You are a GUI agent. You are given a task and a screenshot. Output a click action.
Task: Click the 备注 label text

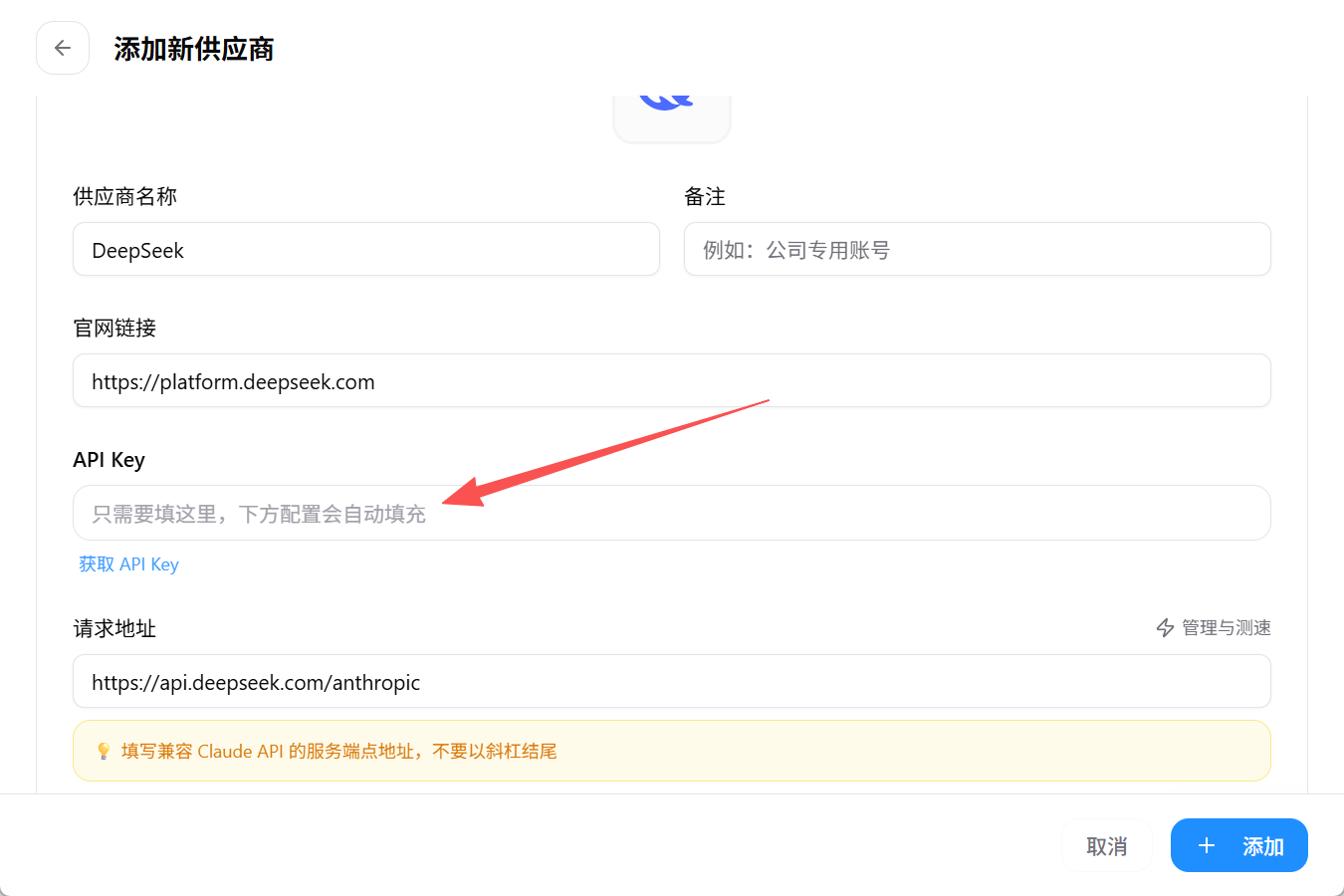point(705,196)
